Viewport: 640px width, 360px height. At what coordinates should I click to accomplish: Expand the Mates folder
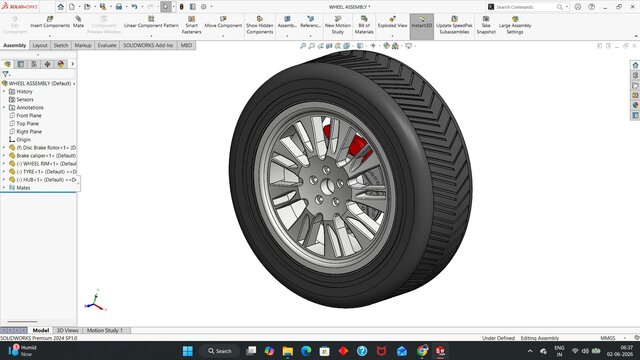point(4,187)
